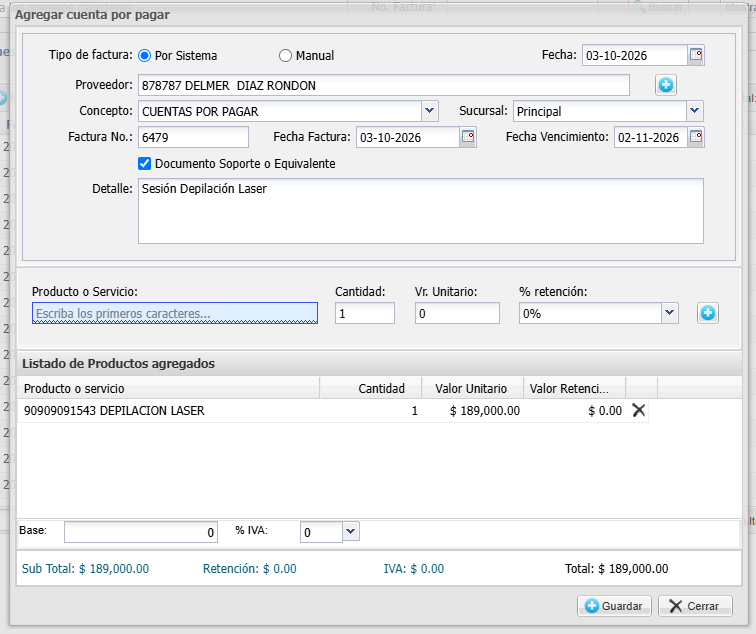Click into the Detalle text area
The width and height of the screenshot is (756, 634).
click(x=421, y=211)
